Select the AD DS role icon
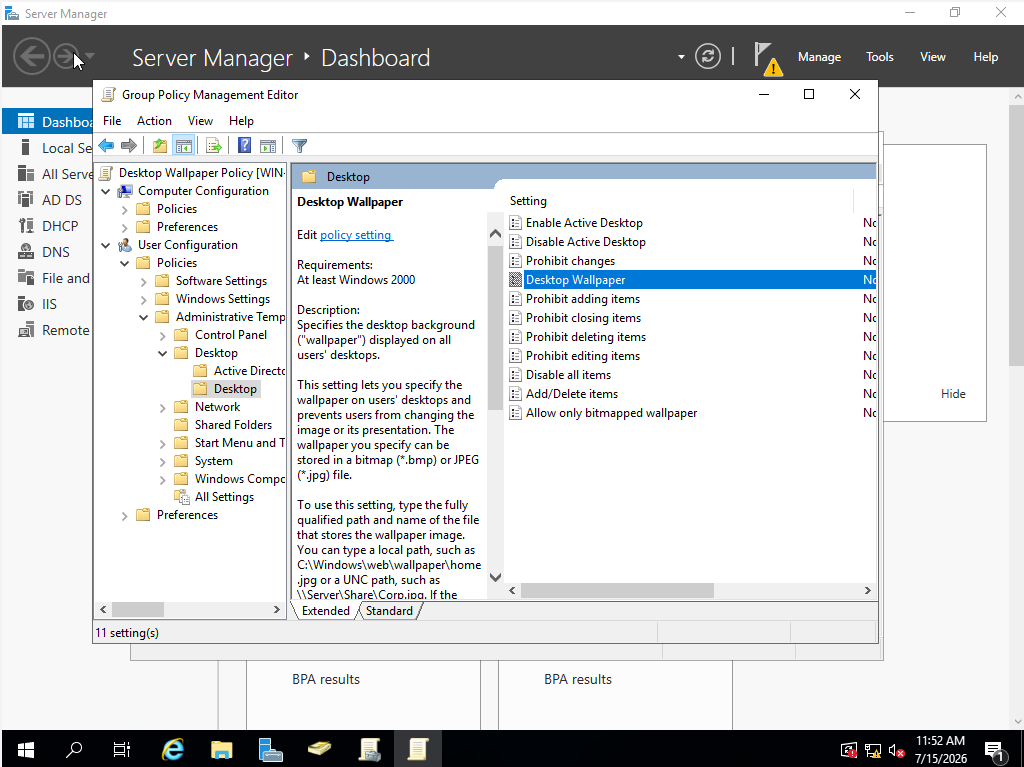 coord(25,199)
